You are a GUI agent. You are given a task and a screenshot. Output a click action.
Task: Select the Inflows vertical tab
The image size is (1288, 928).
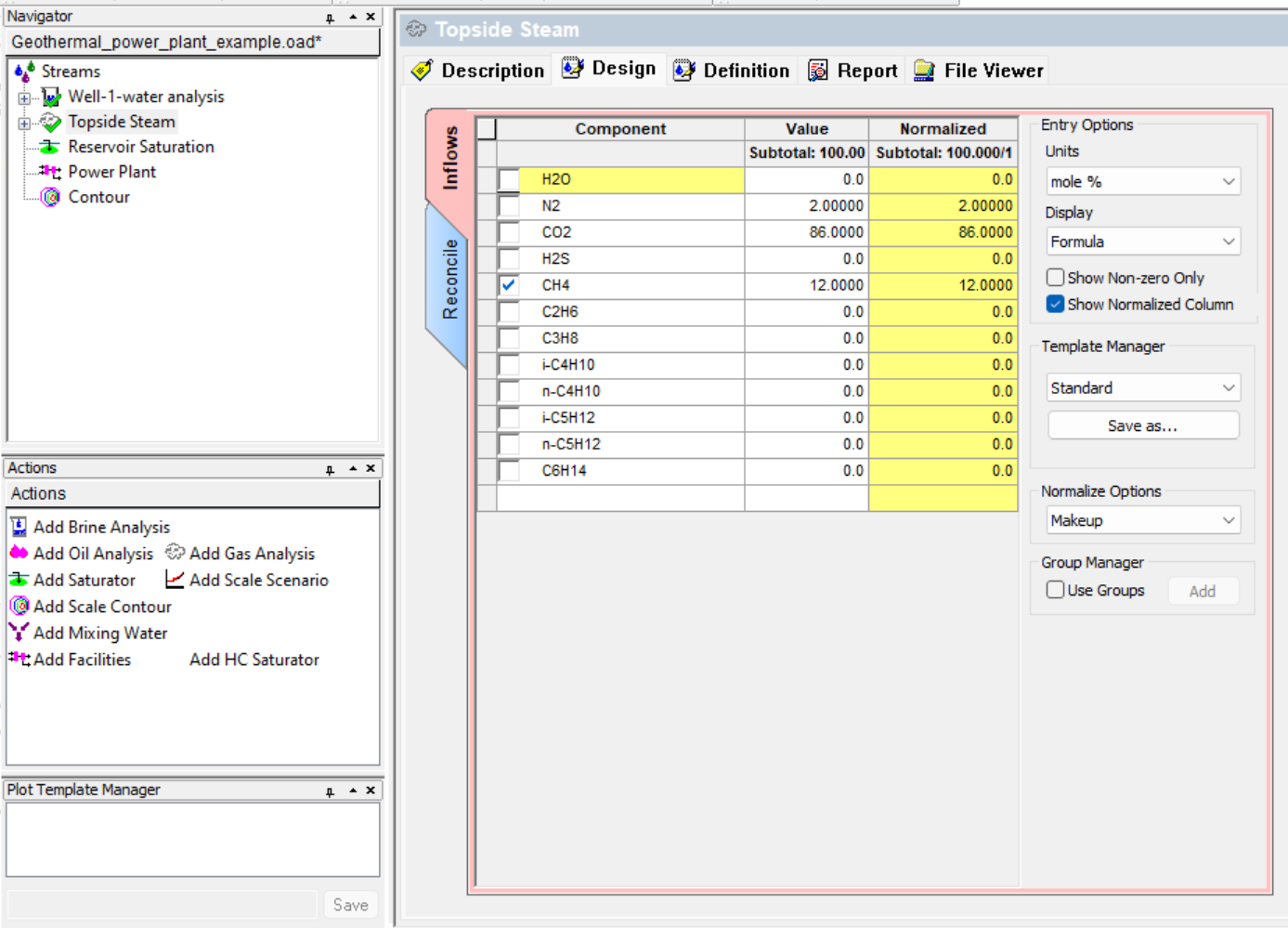[x=449, y=157]
